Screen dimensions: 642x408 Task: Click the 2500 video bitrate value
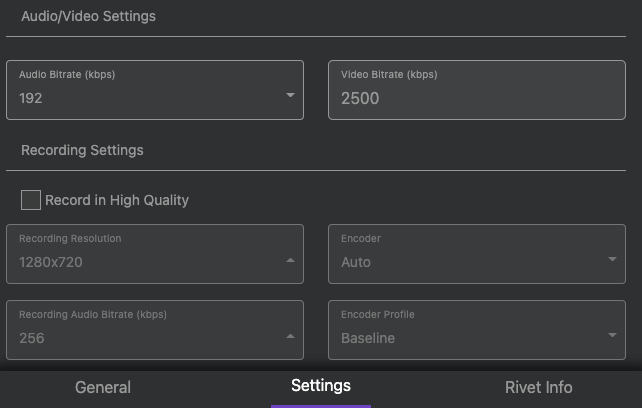coord(360,98)
